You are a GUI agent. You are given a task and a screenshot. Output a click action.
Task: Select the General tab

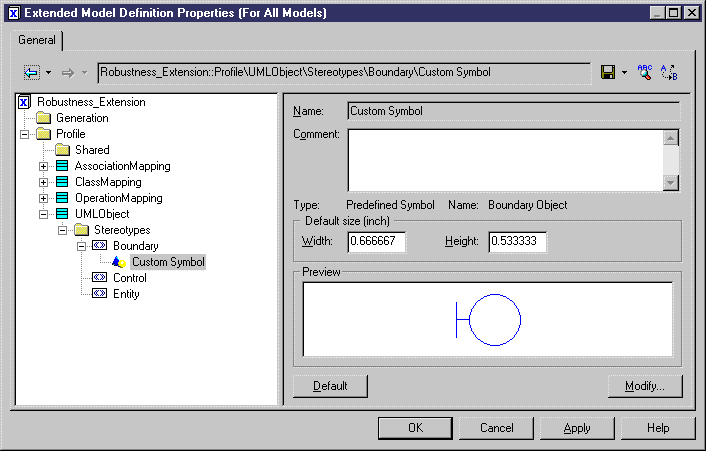pos(37,40)
